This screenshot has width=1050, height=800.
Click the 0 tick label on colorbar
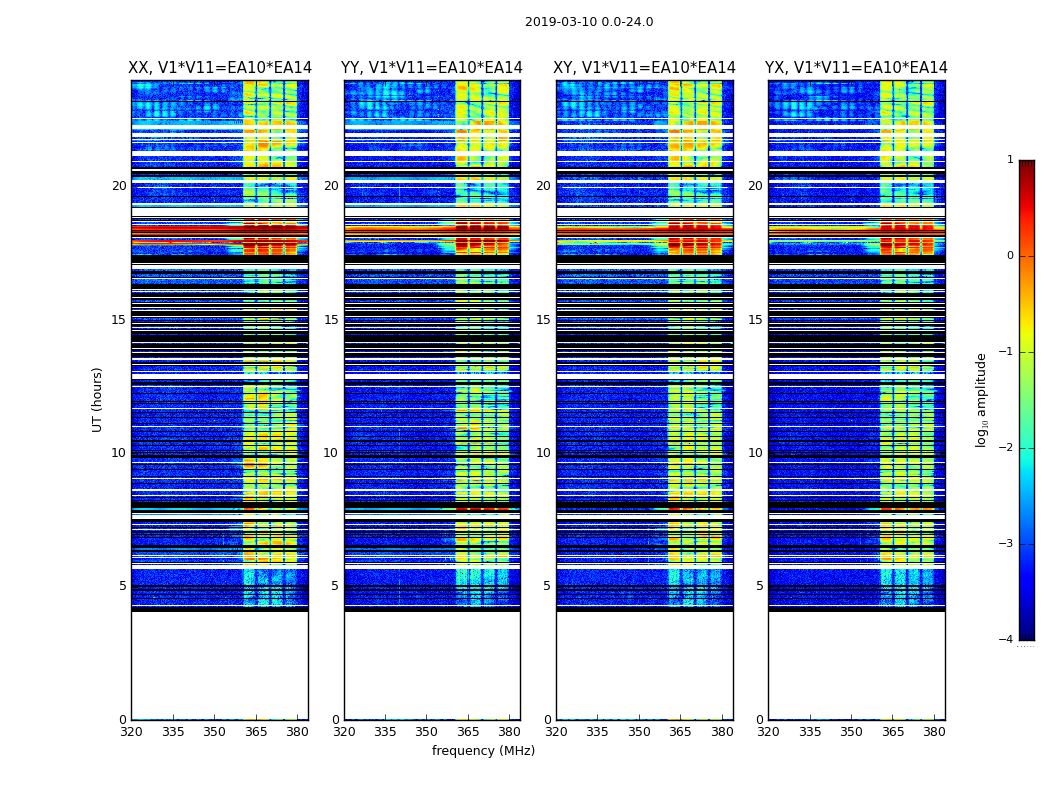click(1009, 256)
